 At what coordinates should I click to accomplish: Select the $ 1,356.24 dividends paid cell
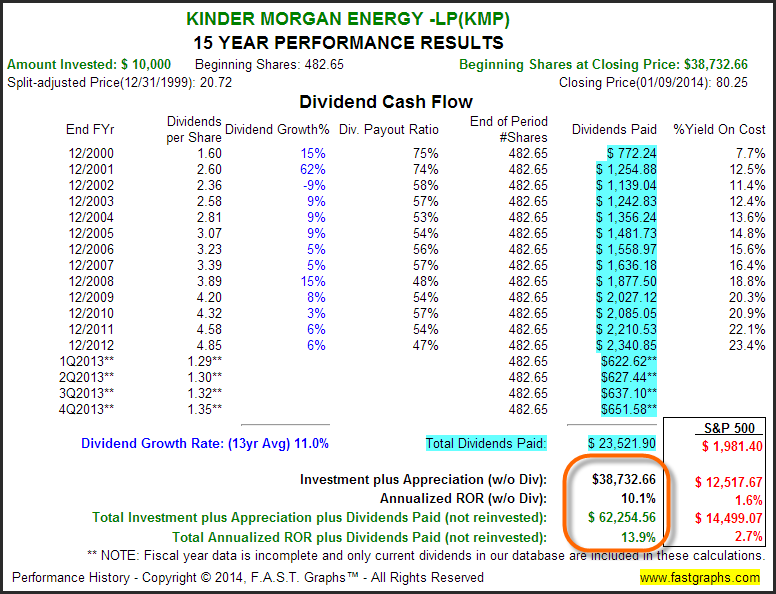pyautogui.click(x=626, y=217)
